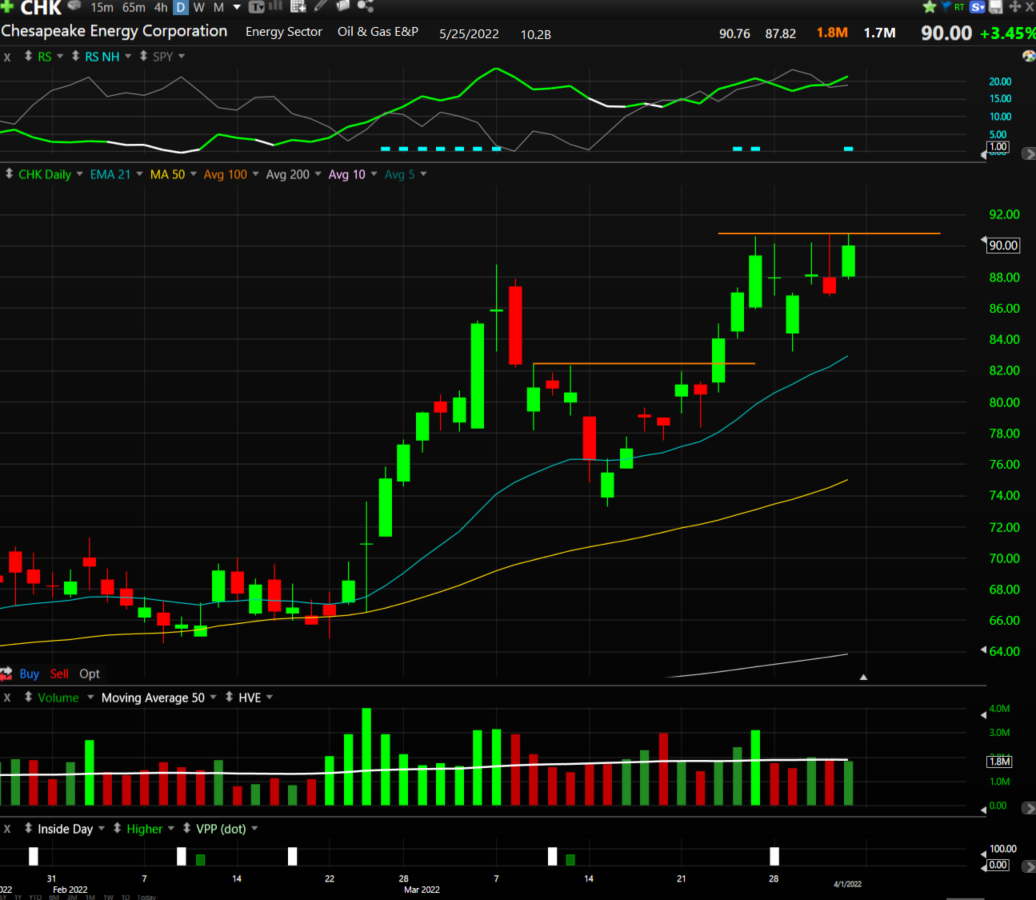Select the W weekly timeframe
This screenshot has height=900, width=1036.
199,7
